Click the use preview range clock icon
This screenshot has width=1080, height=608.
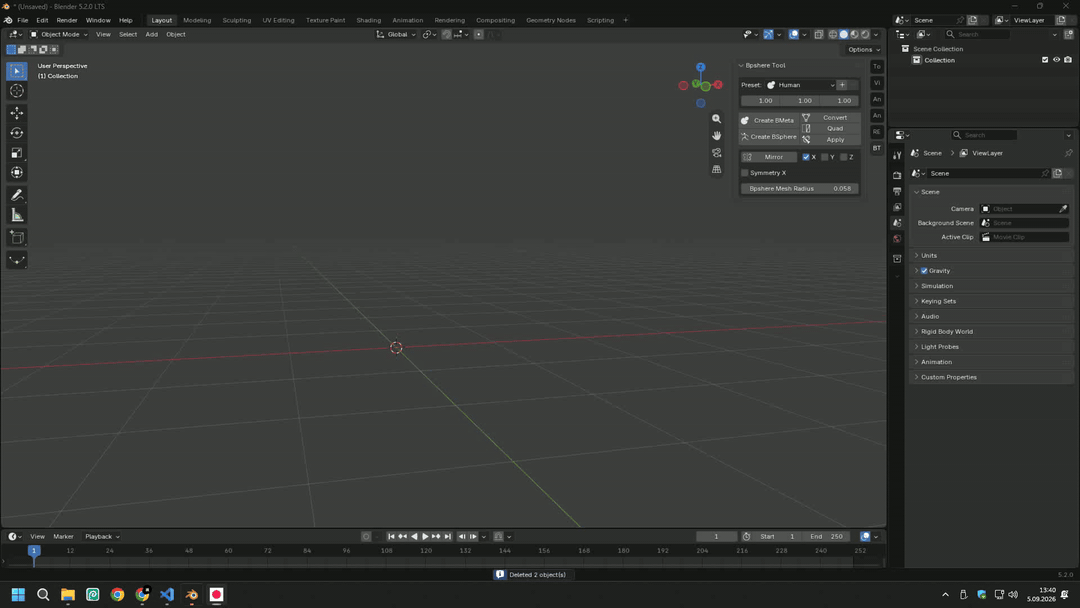pos(746,536)
